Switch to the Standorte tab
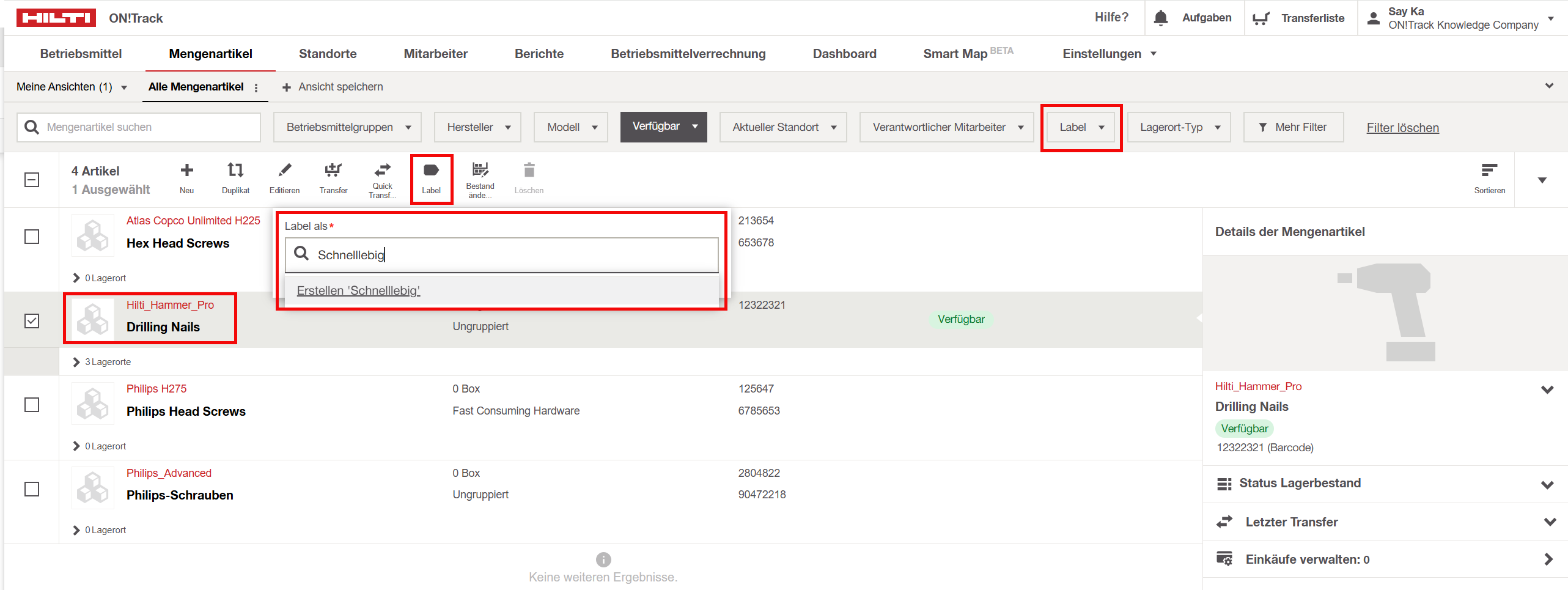Viewport: 1568px width, 590px height. click(x=328, y=54)
